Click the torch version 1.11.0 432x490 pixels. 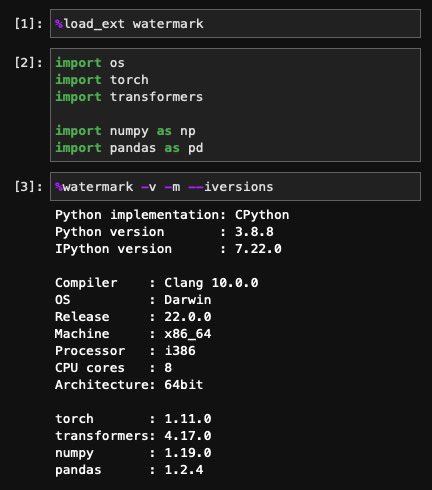coord(188,419)
